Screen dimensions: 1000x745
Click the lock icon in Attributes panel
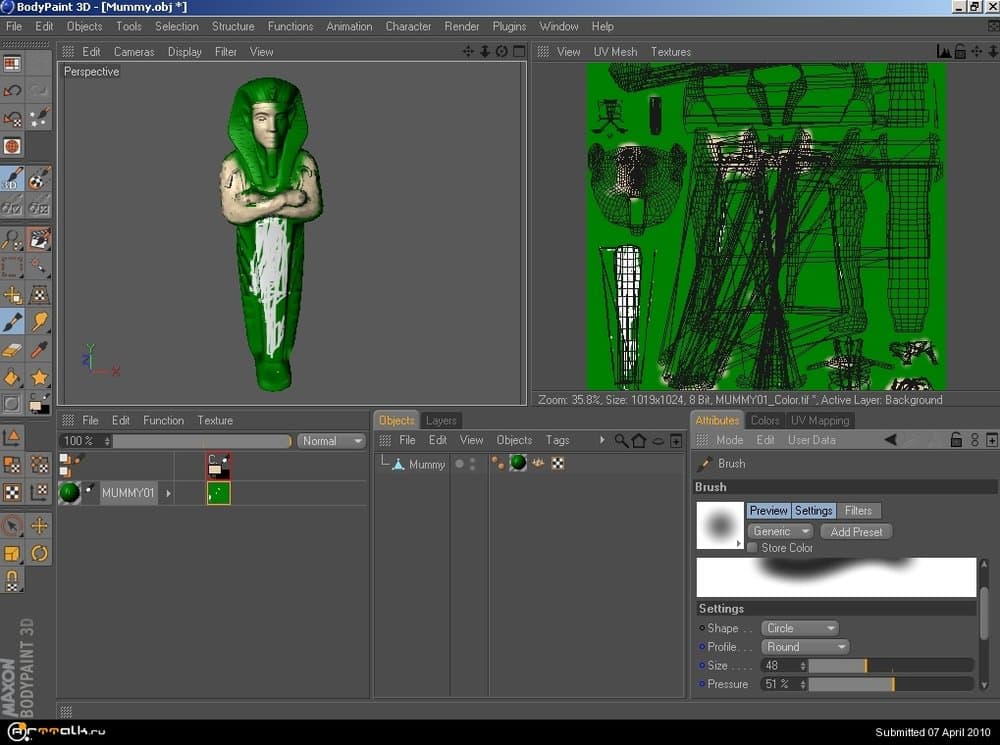coord(956,440)
